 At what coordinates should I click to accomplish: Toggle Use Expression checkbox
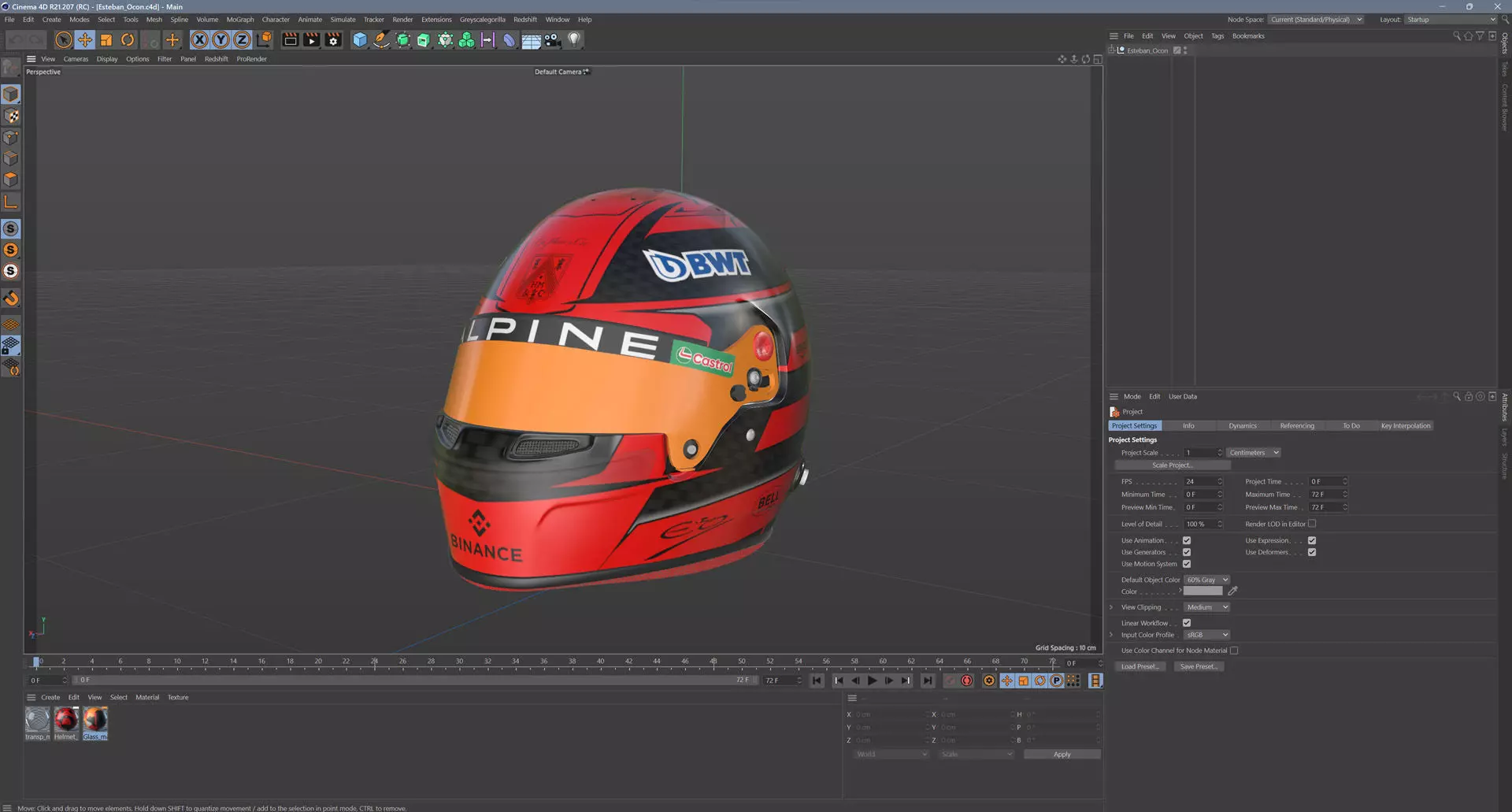click(1312, 540)
